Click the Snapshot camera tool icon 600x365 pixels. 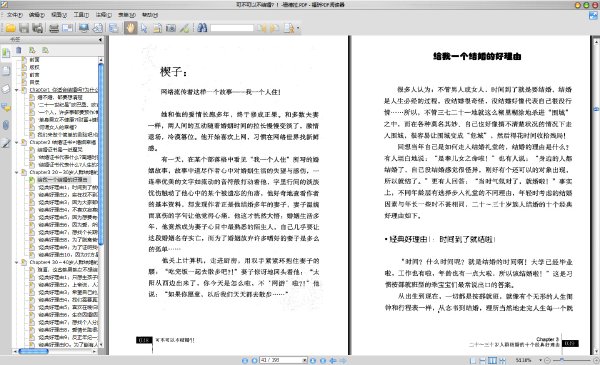[171, 28]
